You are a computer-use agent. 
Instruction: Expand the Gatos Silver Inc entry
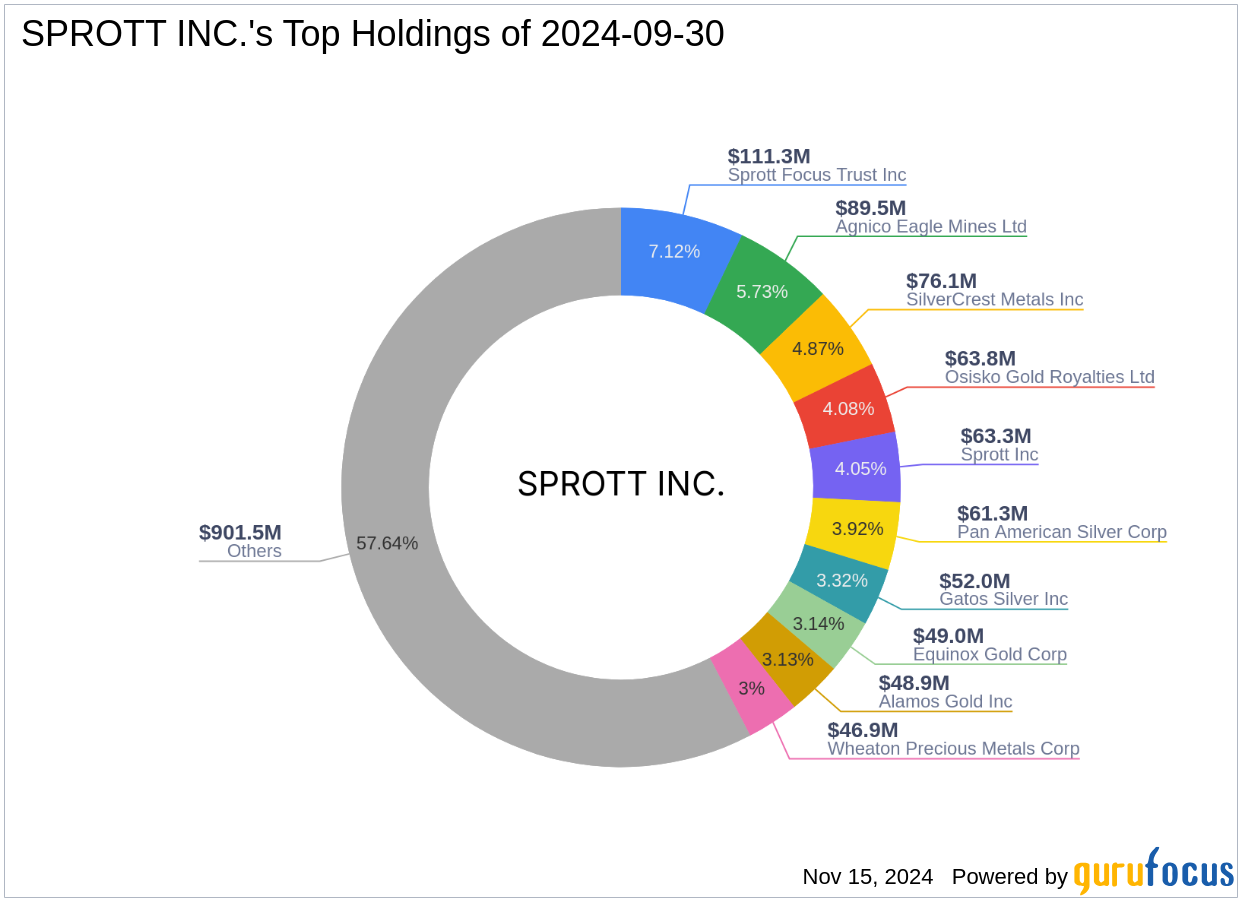1003,599
